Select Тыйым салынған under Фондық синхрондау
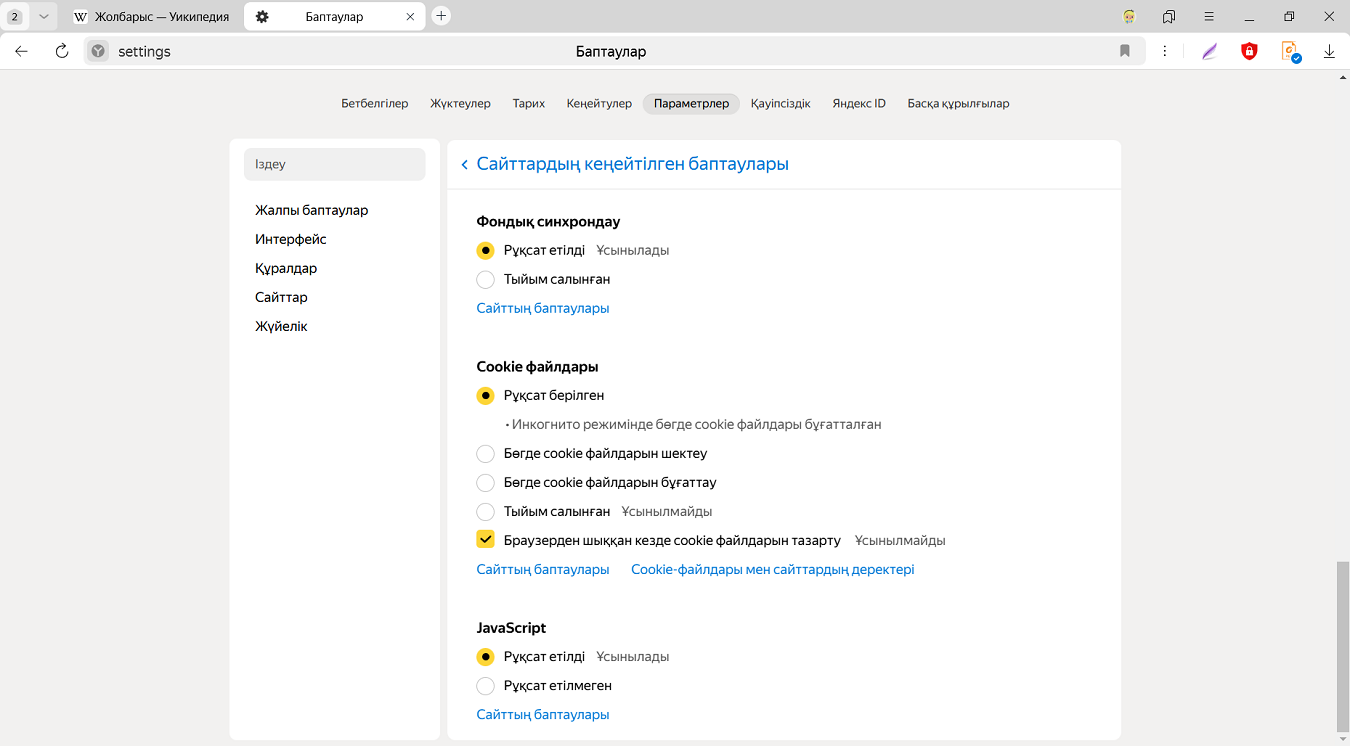 [486, 280]
